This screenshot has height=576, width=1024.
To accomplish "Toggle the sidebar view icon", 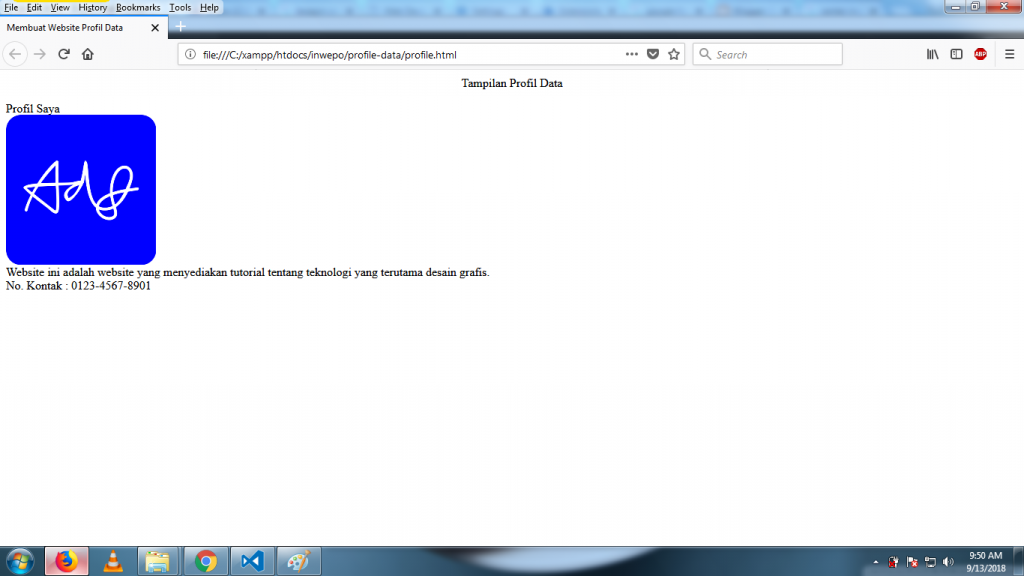I will tap(956, 54).
